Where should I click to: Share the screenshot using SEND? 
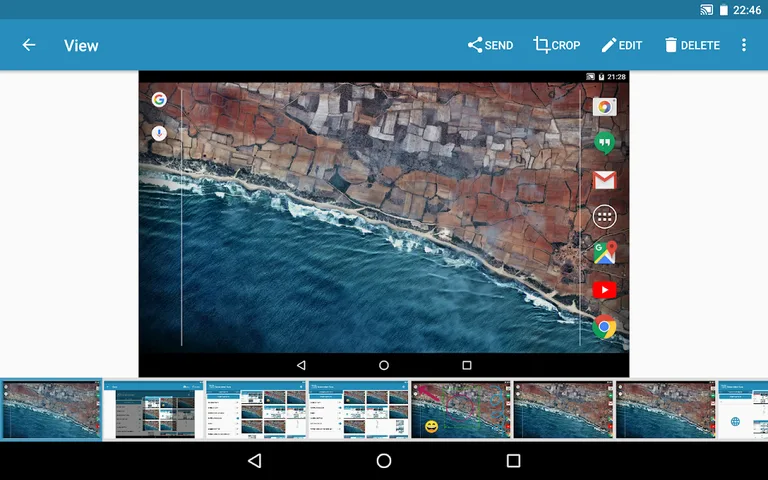(x=490, y=45)
